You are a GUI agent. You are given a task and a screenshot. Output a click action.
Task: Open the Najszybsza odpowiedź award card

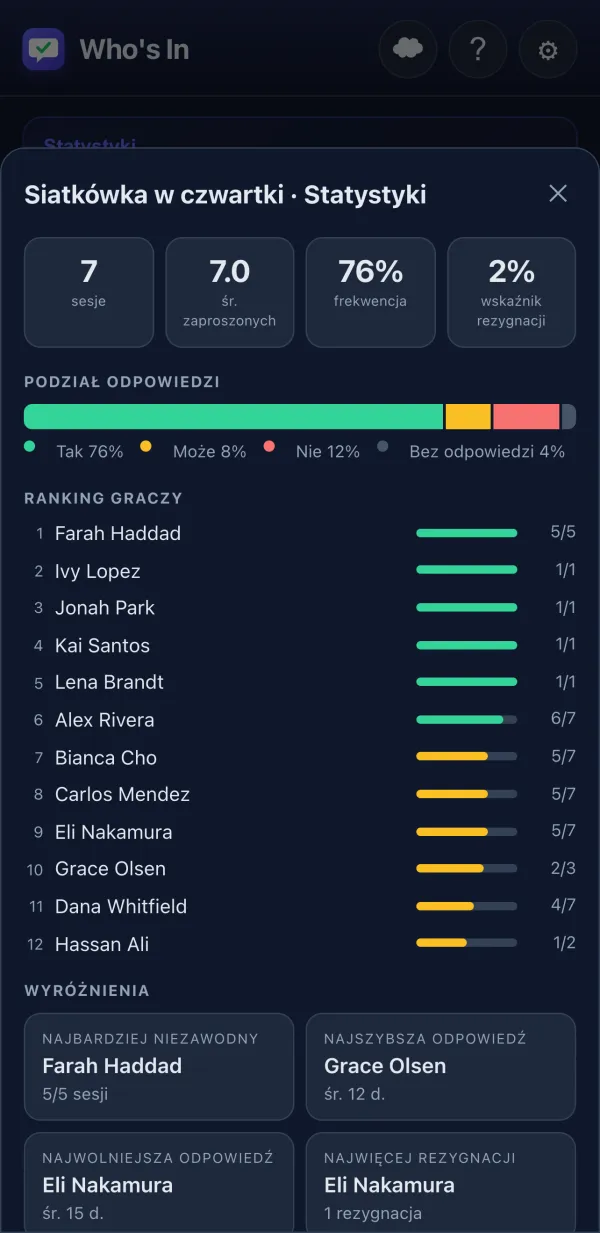[x=441, y=1066]
